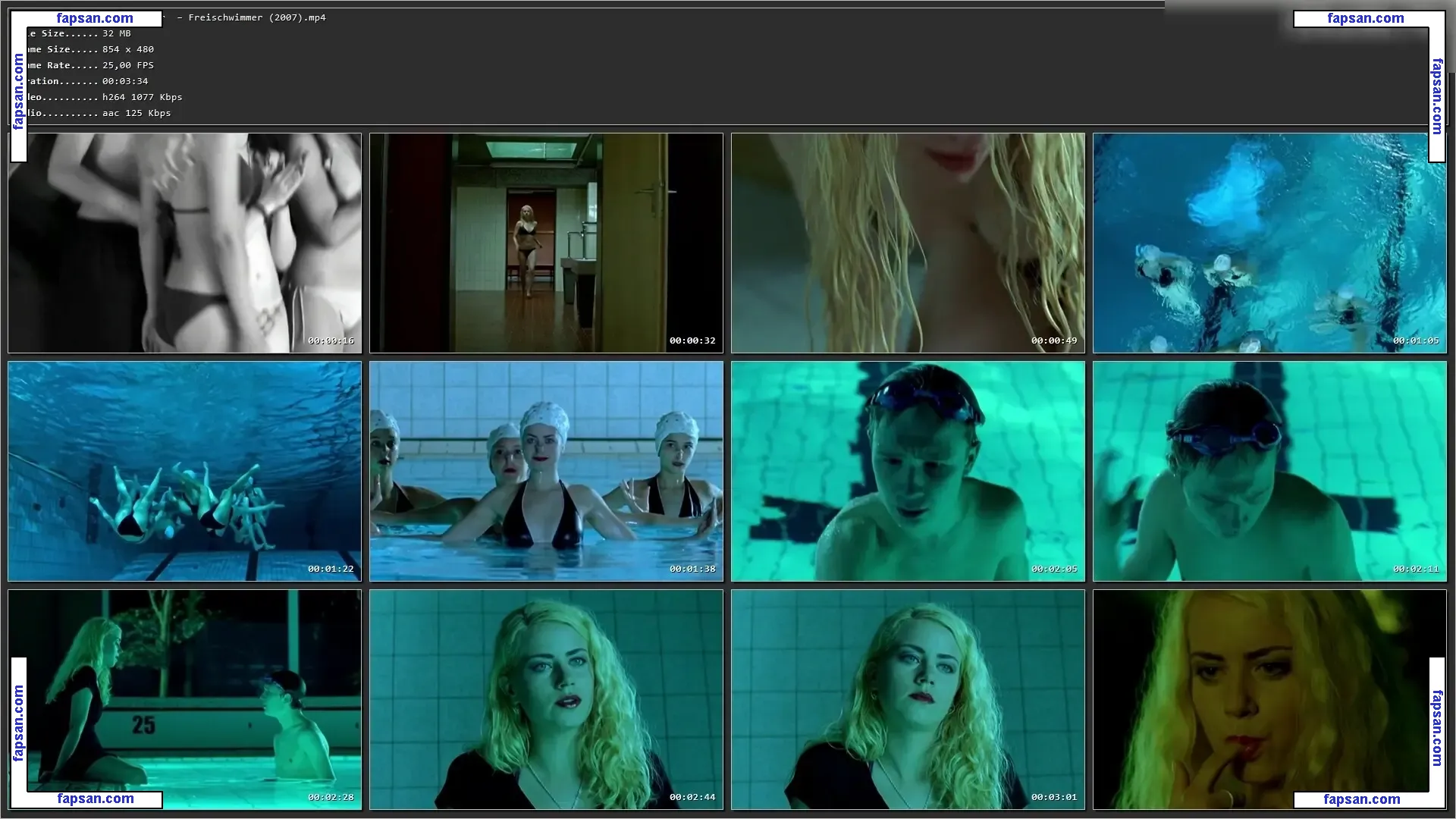The height and width of the screenshot is (819, 1456).
Task: Select the thumbnail stamped 00:02:11
Action: pos(1269,471)
